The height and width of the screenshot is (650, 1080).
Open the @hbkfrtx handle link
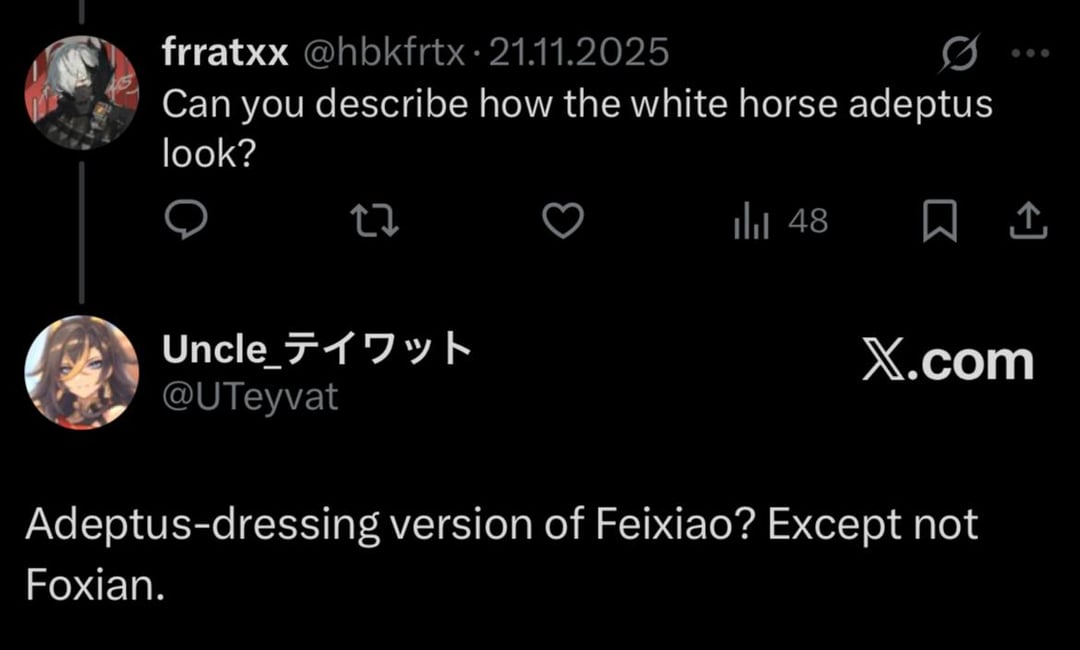[384, 52]
